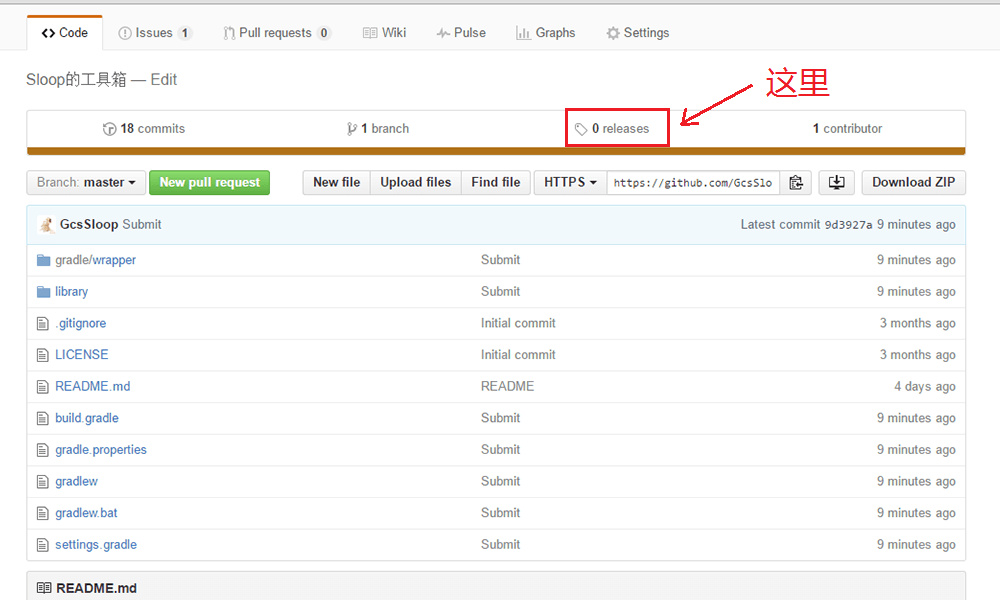
Task: Open the README.md file link
Action: coord(92,386)
